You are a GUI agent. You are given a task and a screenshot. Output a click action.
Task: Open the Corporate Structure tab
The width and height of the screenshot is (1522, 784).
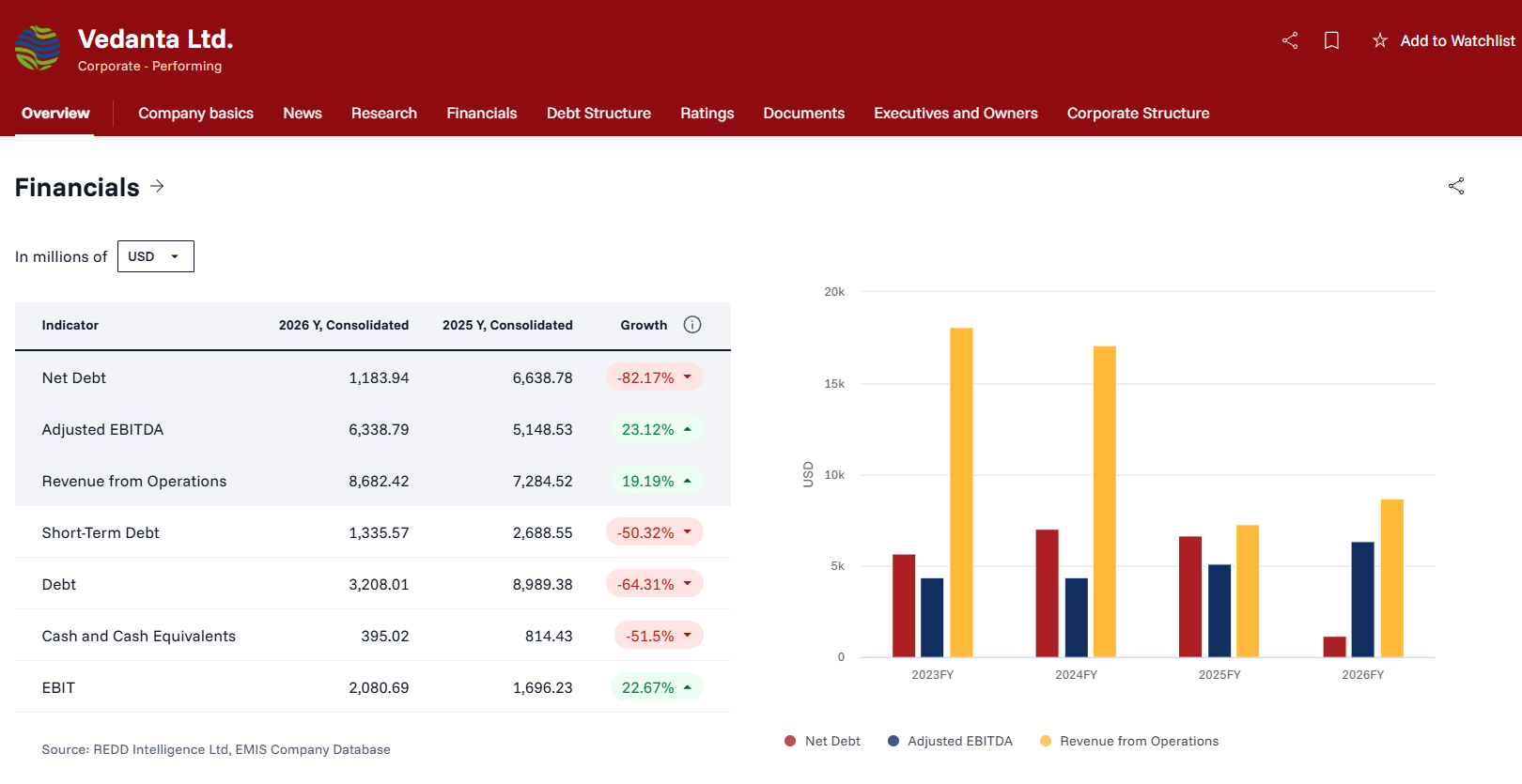1139,114
